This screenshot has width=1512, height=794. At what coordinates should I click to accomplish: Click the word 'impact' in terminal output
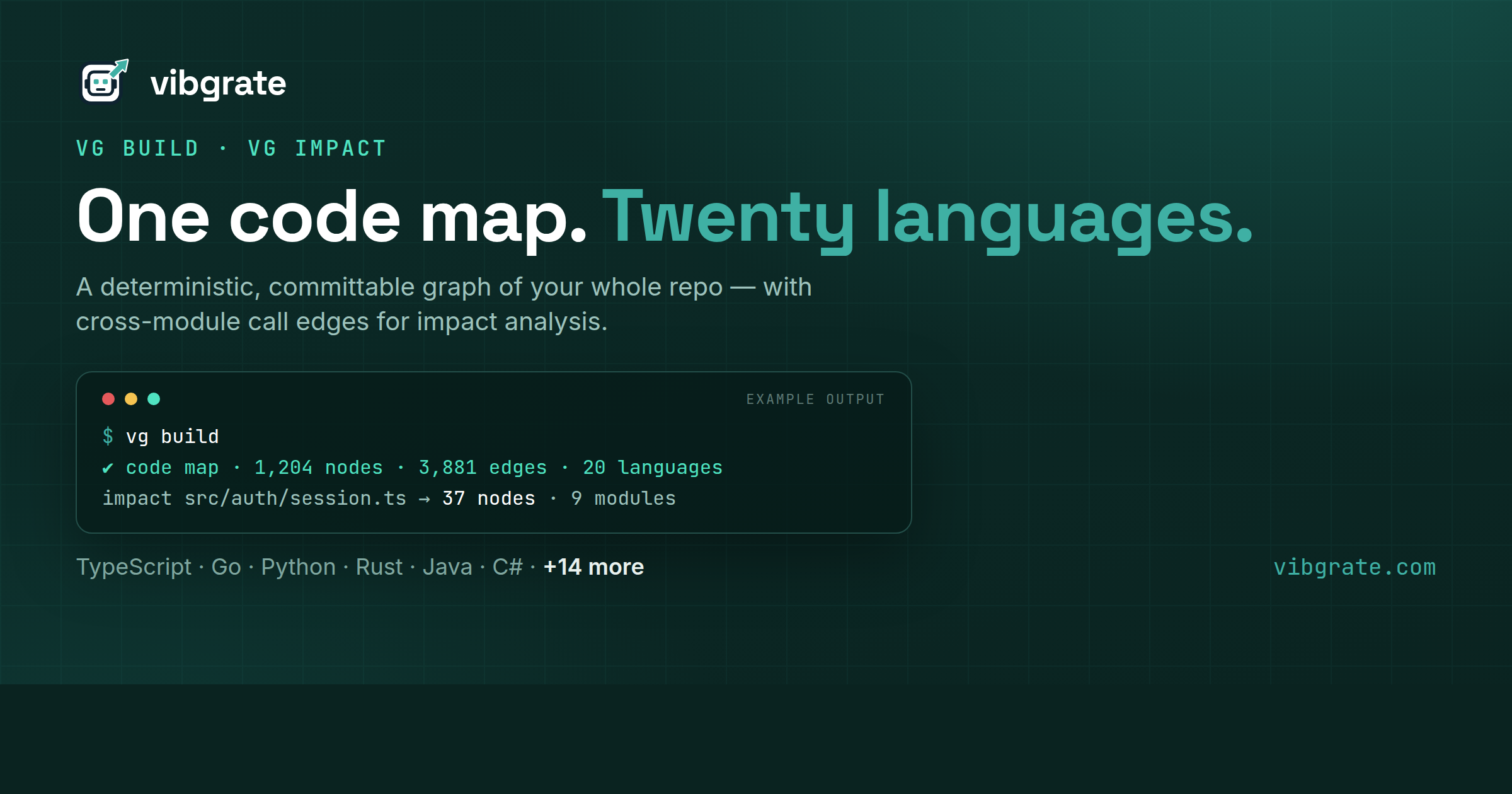(137, 498)
